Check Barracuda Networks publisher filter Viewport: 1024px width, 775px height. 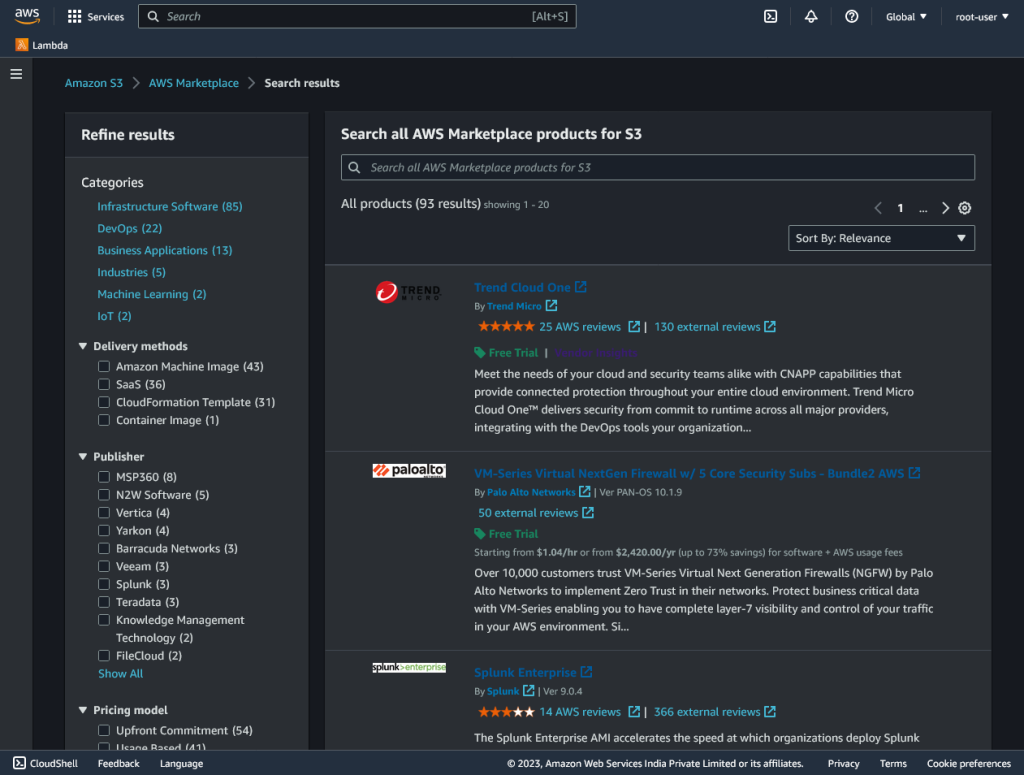point(104,548)
